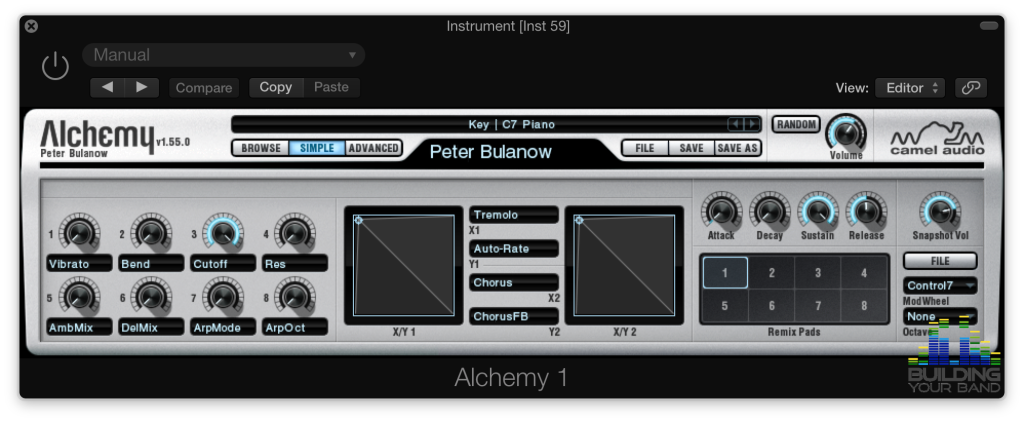
Task: Click the FILE button under Snapshot Vol
Action: (940, 261)
